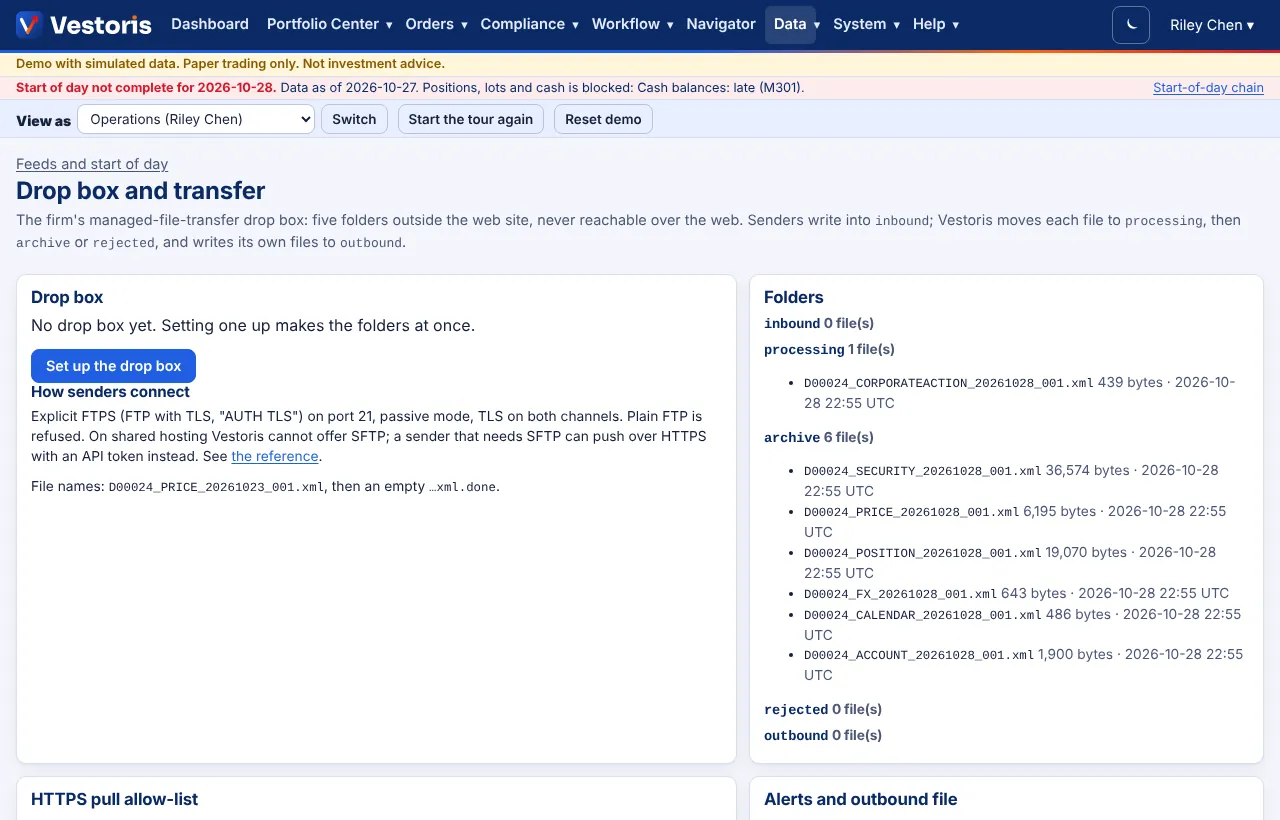Toggle dark mode moon icon
Image resolution: width=1280 pixels, height=820 pixels.
click(1131, 25)
